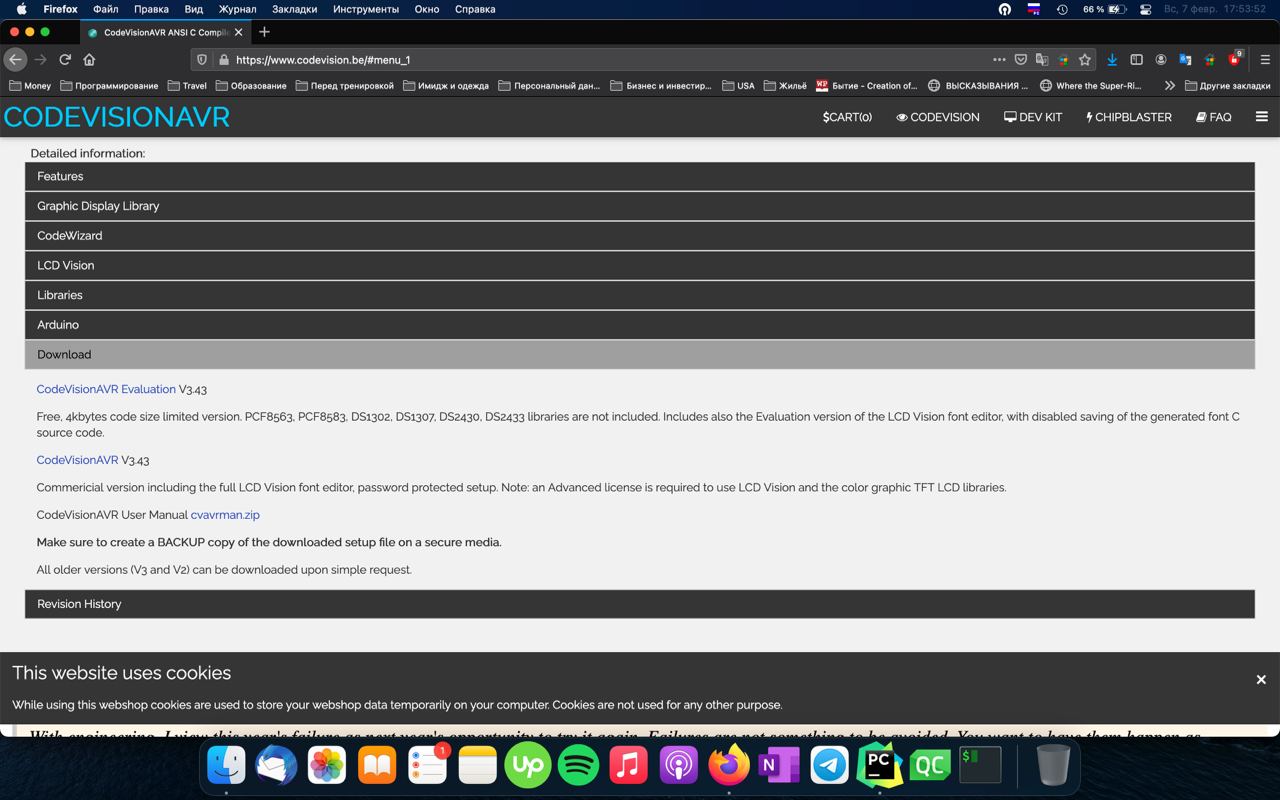The image size is (1280, 800).
Task: Open the CODEVISION nav item
Action: click(x=938, y=117)
